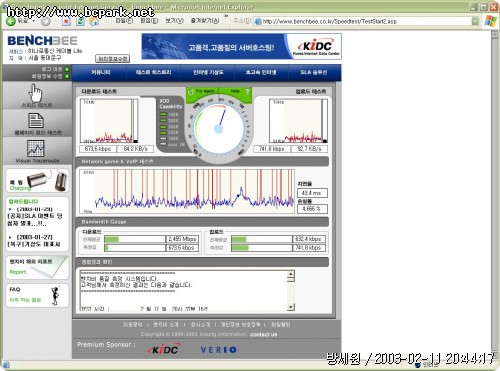
Task: Click the 100K VOD Capability indicator
Action: pos(170,114)
